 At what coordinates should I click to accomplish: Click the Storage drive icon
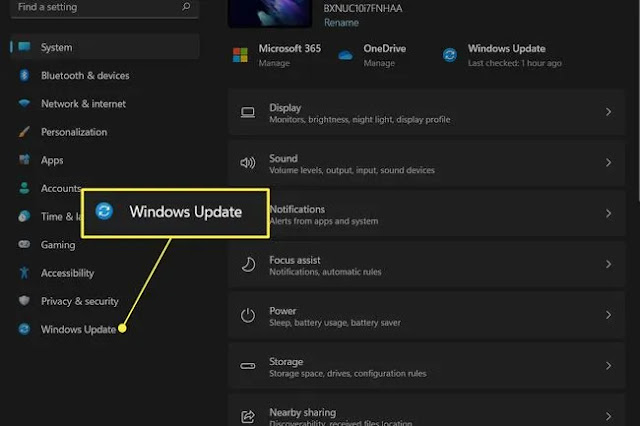click(248, 366)
